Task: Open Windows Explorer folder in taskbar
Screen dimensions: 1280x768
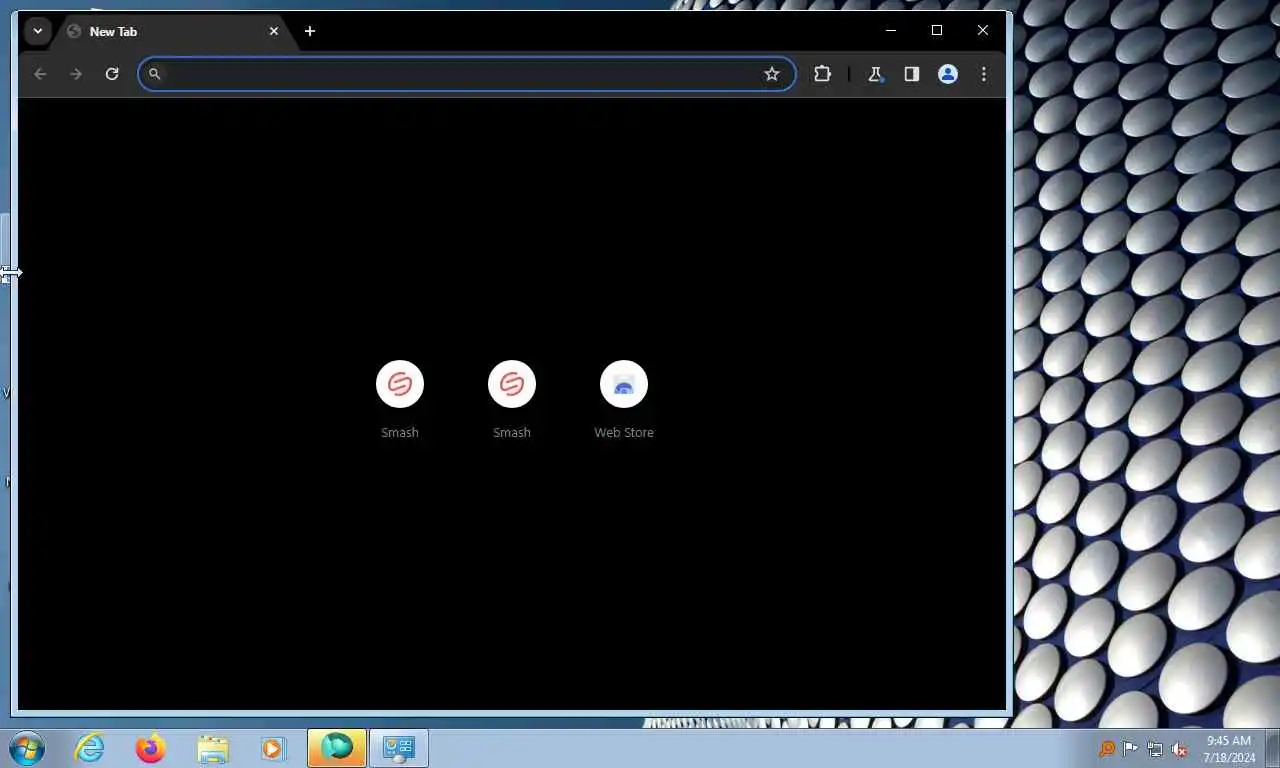Action: 212,748
